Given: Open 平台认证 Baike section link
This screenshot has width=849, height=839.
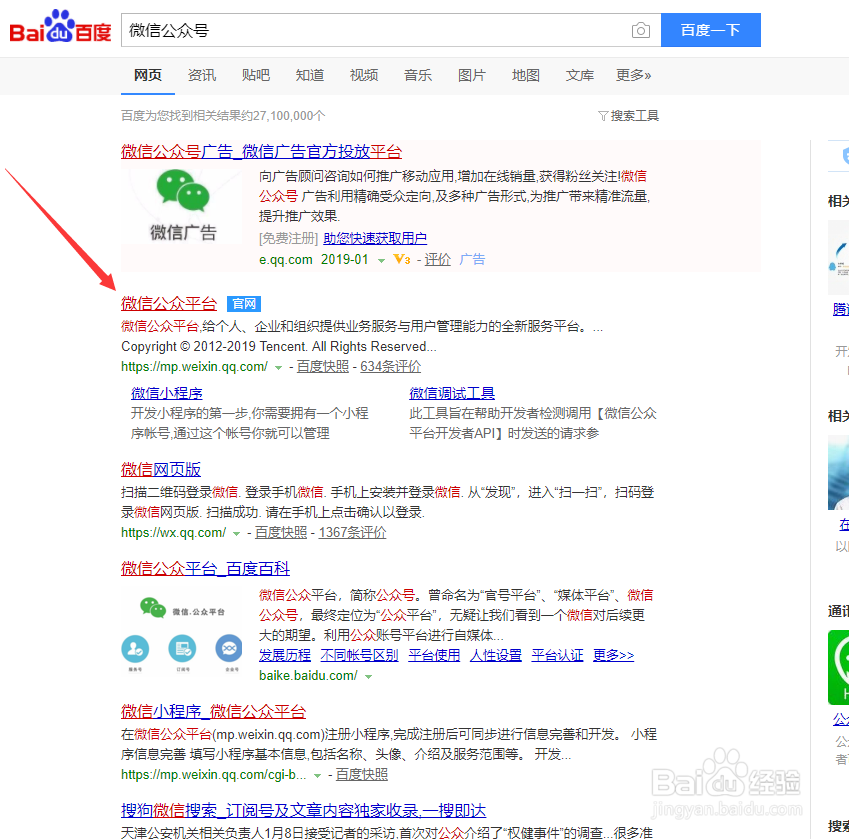Looking at the screenshot, I should pos(558,656).
